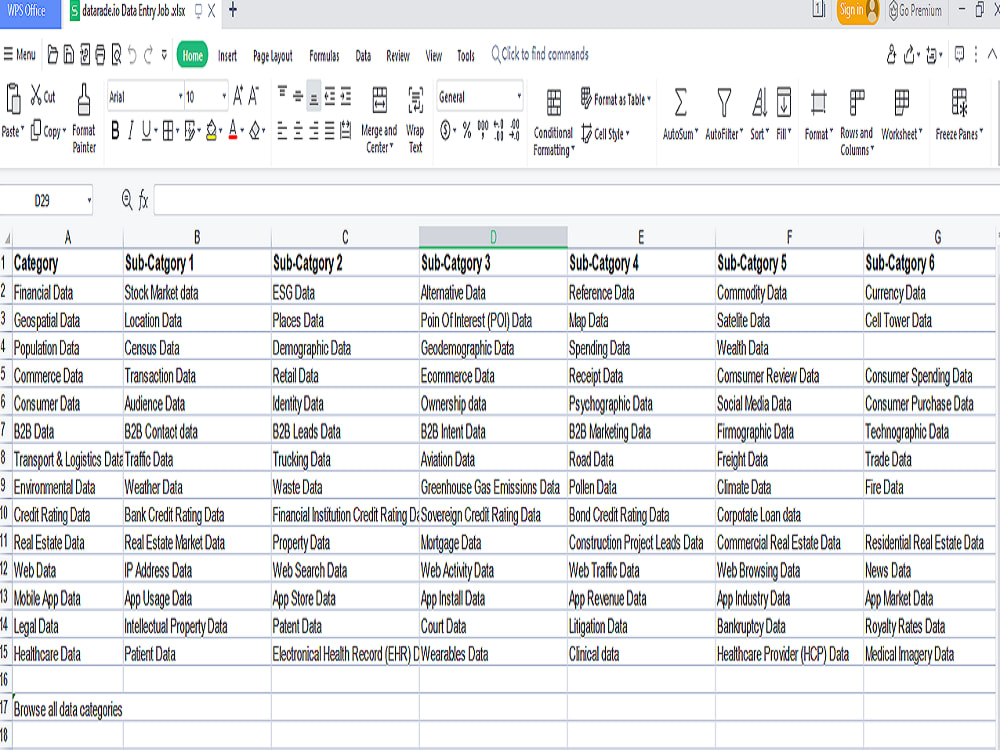
Task: Undo the last action
Action: click(x=132, y=55)
